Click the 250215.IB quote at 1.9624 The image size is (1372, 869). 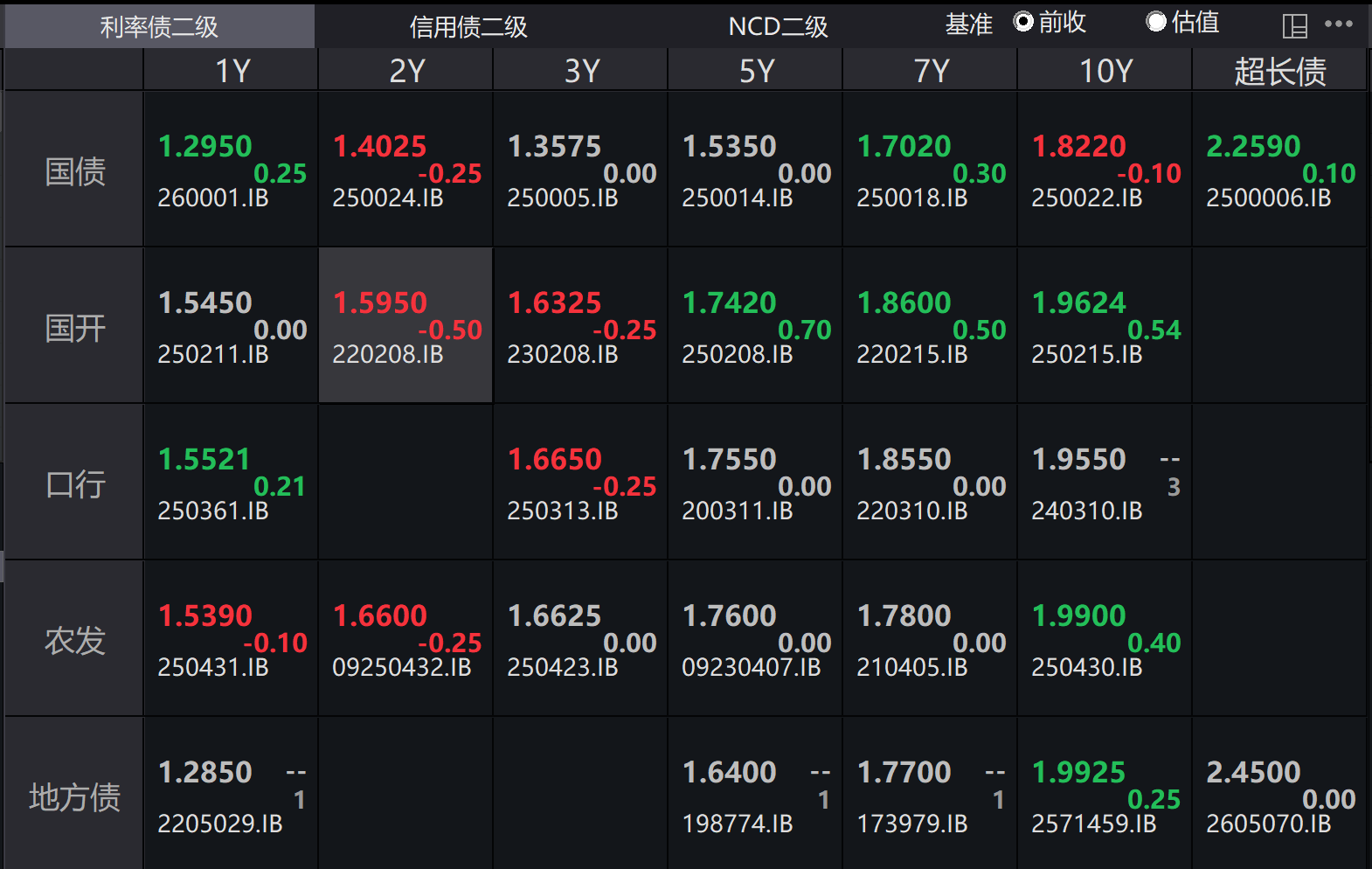[x=1105, y=327]
